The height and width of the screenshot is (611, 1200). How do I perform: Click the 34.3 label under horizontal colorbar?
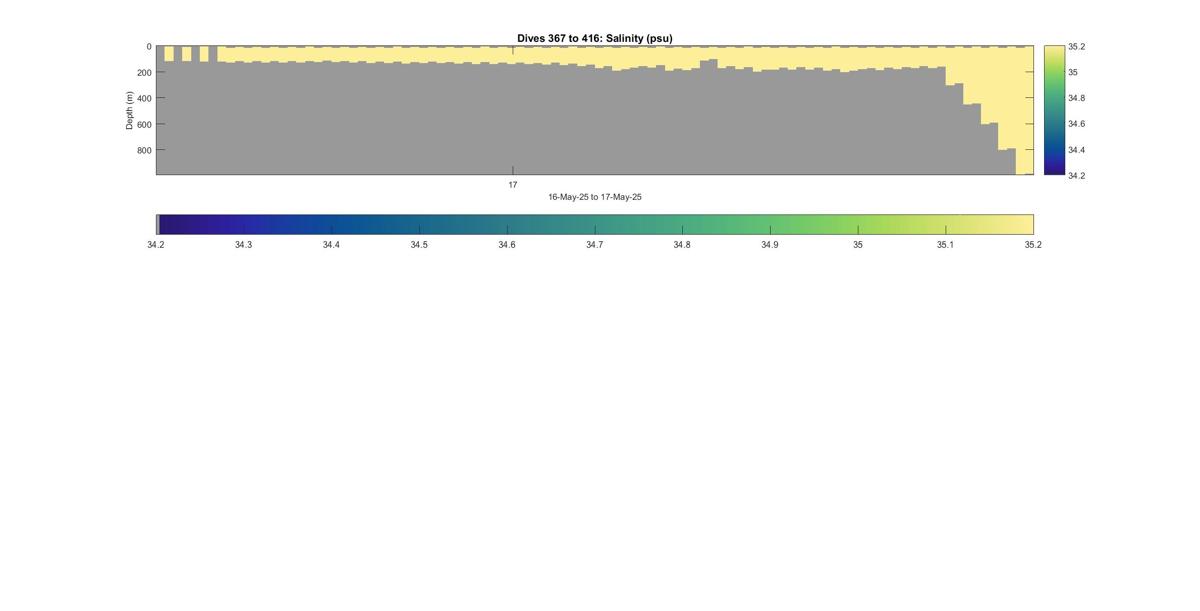[x=243, y=244]
